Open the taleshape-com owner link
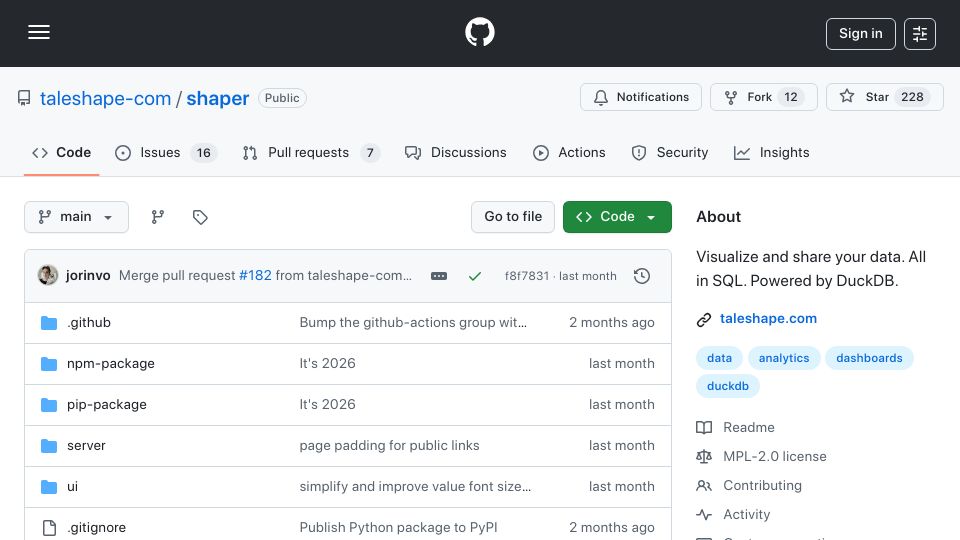The image size is (960, 540). (x=105, y=99)
